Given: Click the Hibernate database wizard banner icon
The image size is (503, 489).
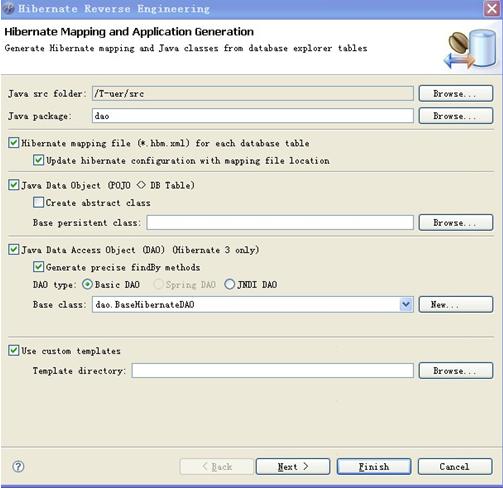Looking at the screenshot, I should click(470, 49).
